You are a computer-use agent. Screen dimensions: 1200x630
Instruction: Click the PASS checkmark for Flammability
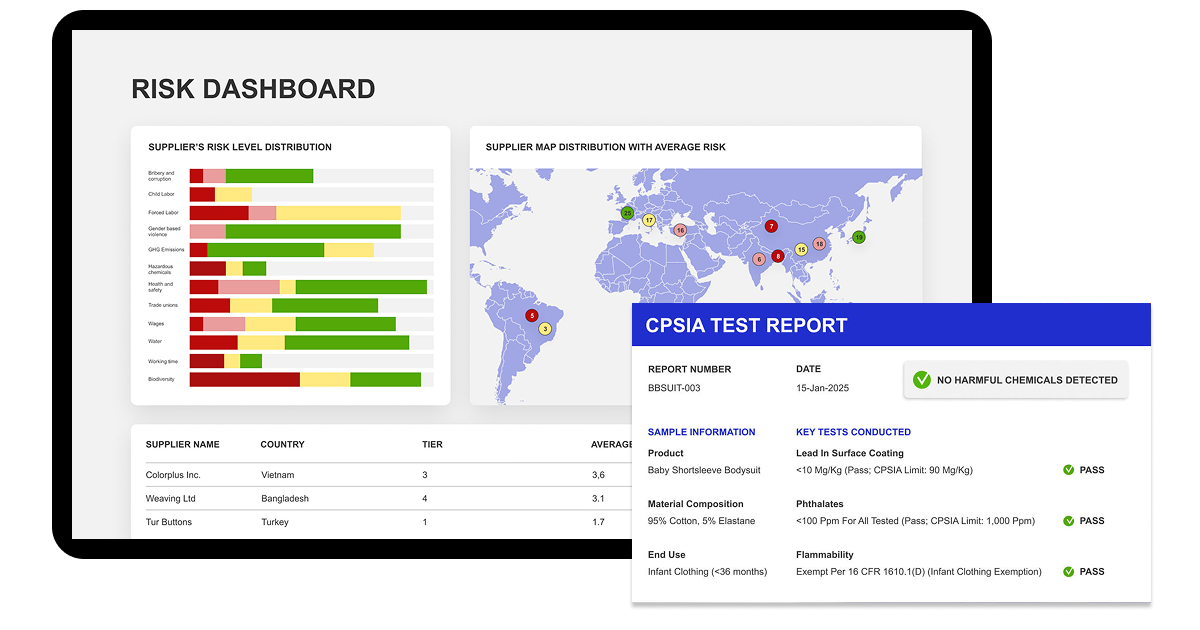(x=1068, y=572)
